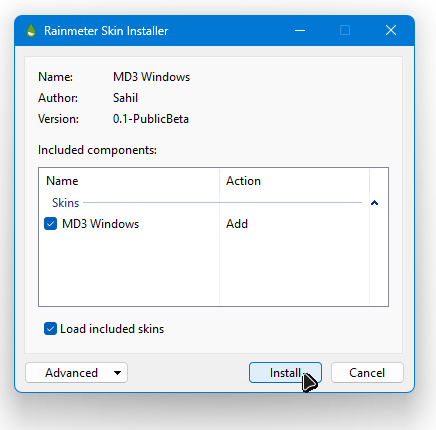Close the Rainmeter Skin Installer window
Image resolution: width=436 pixels, height=430 pixels.
point(391,31)
